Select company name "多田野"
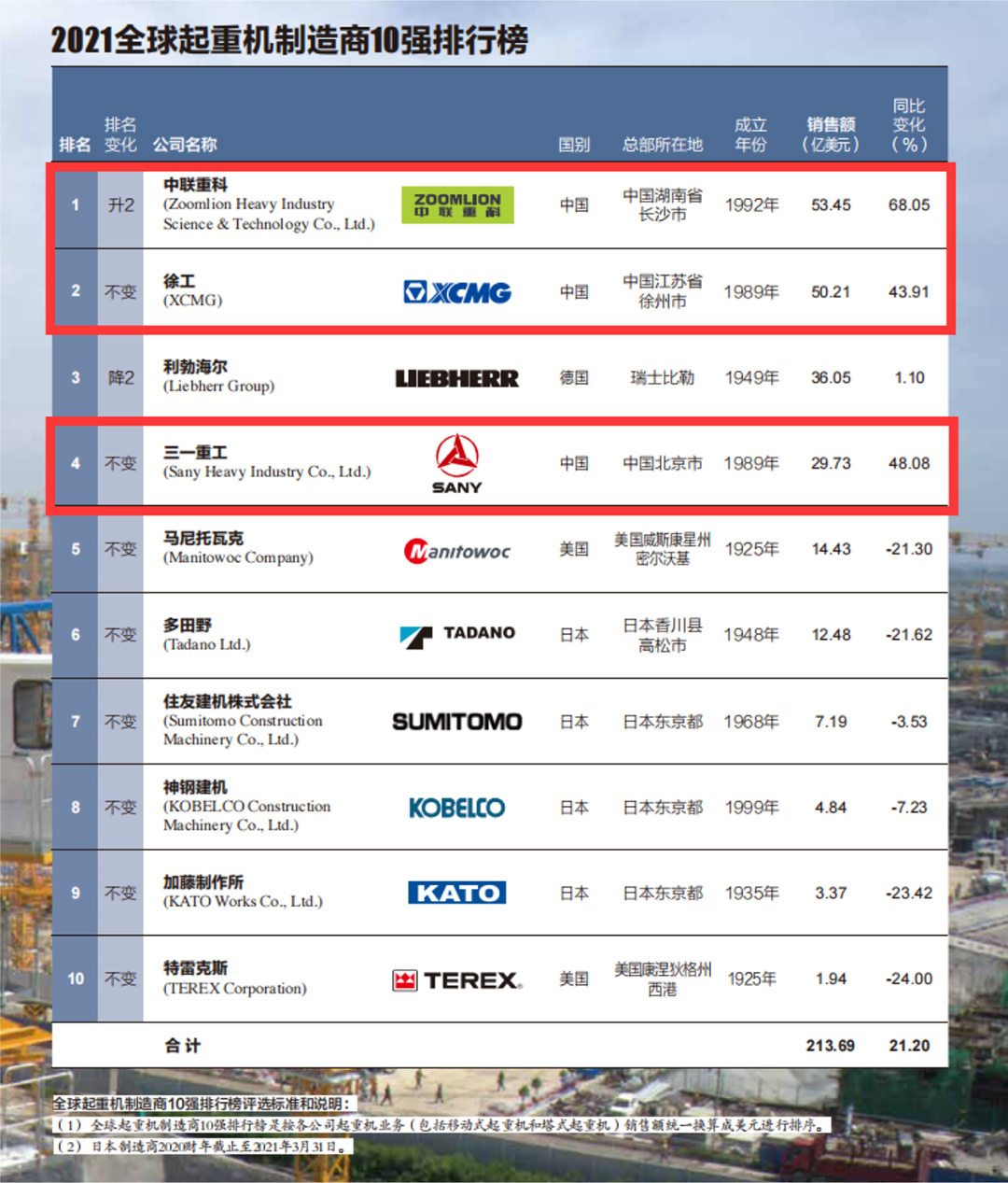This screenshot has height=1183, width=1008. click(188, 625)
